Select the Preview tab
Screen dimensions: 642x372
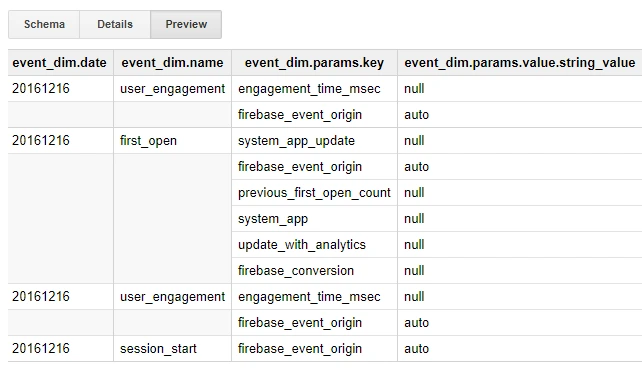[186, 25]
